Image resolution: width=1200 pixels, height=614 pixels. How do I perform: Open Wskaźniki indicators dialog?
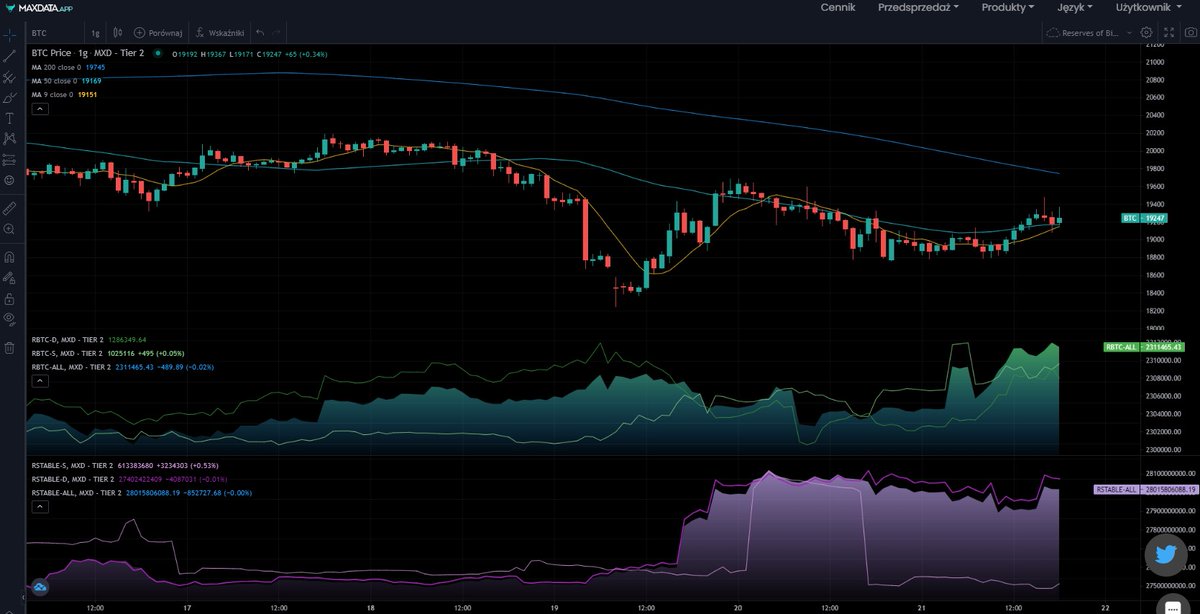220,33
